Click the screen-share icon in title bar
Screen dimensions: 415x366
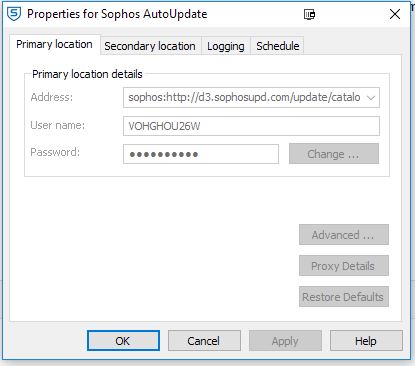(309, 14)
